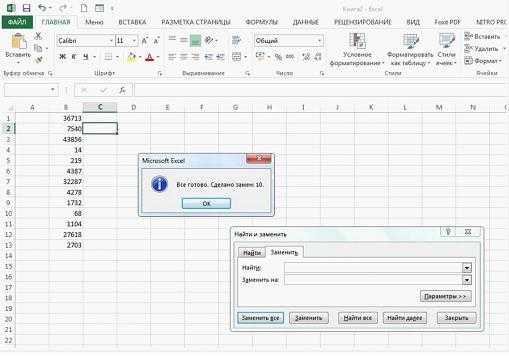
Task: Click the Borders icon in font group
Action: [108, 57]
